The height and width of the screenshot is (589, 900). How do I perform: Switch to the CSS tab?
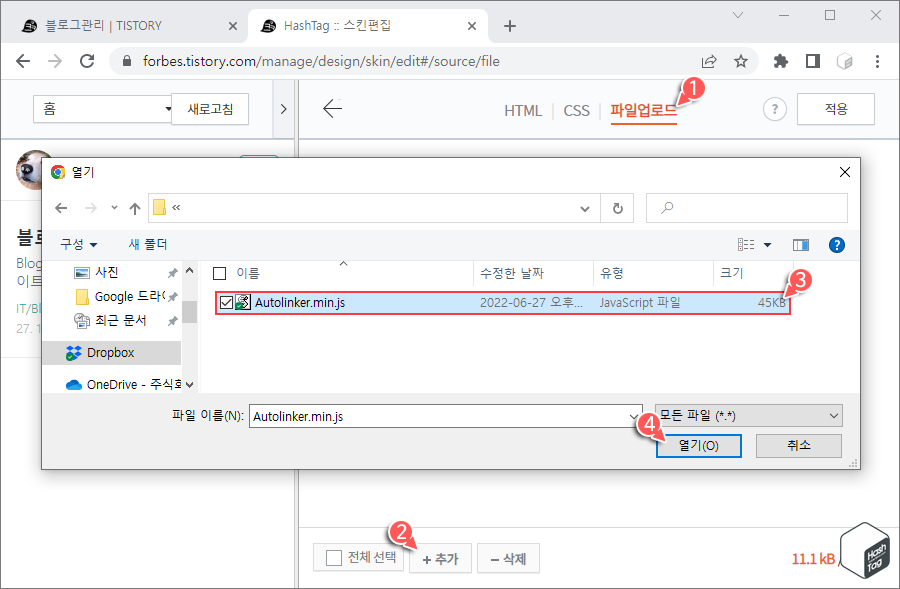tap(576, 111)
